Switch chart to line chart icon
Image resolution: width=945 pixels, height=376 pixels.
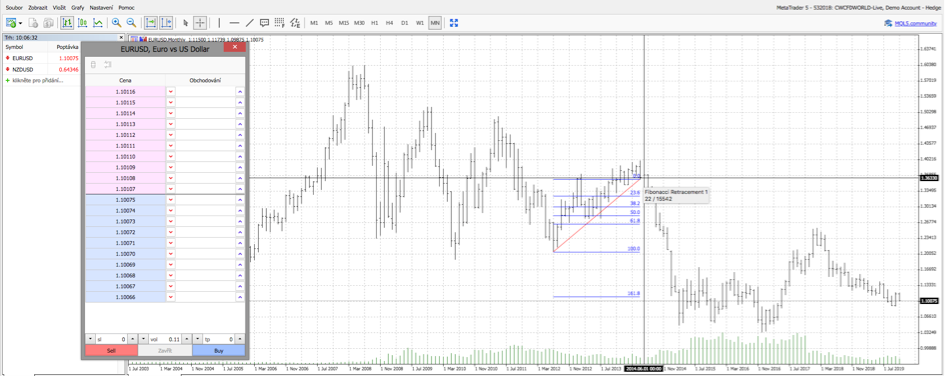pyautogui.click(x=98, y=23)
